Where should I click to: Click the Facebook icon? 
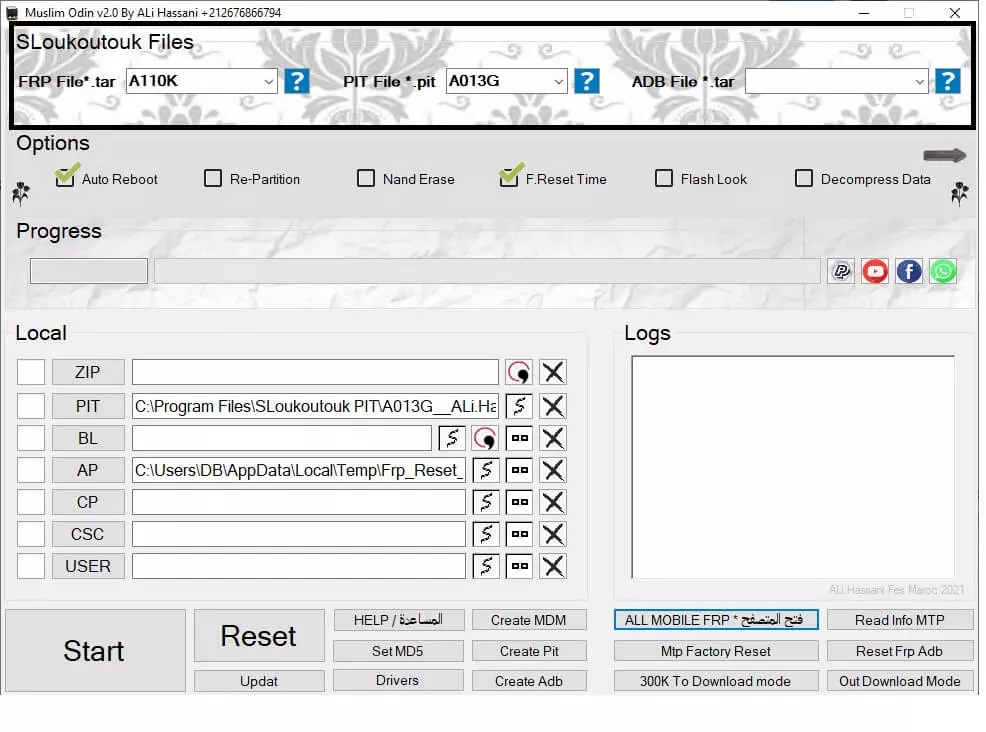click(909, 271)
